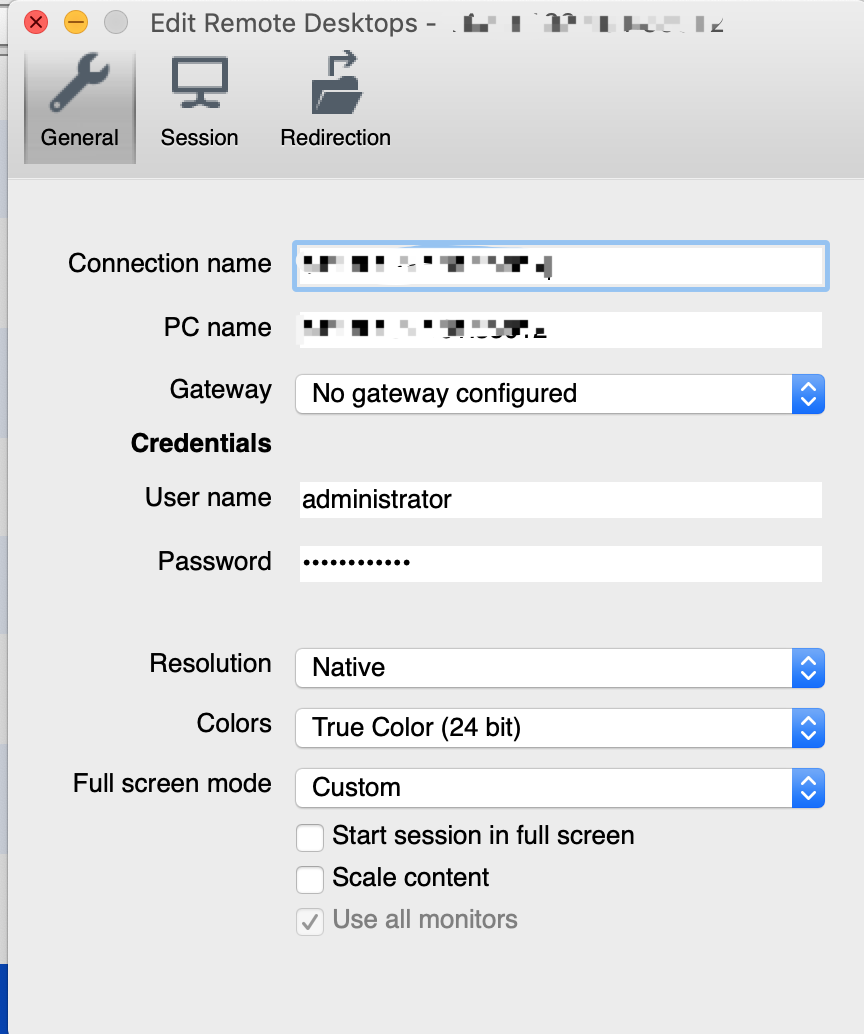Click the Full screen mode label
Viewport: 864px width, 1034px height.
click(x=172, y=783)
